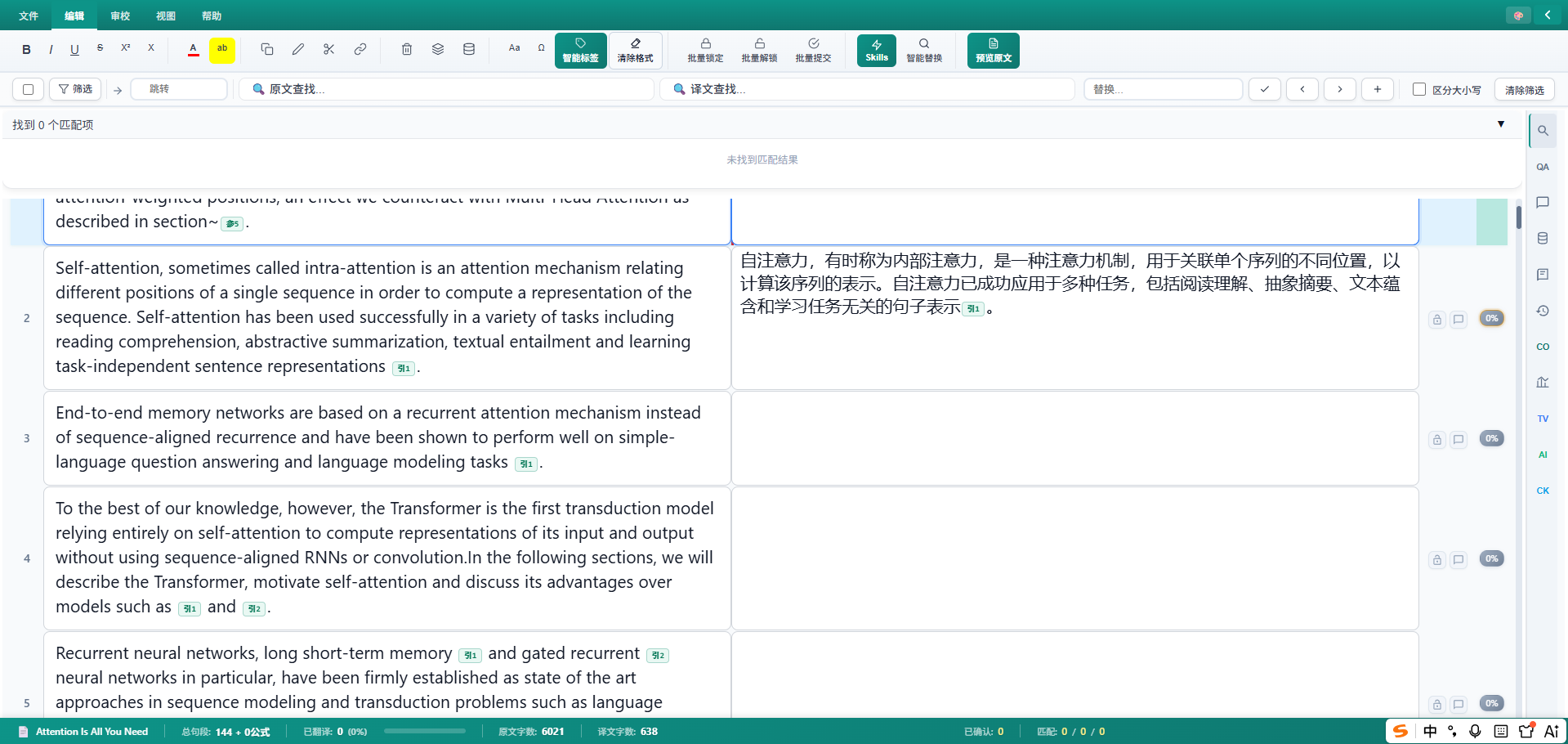Viewport: 1568px width, 744px height.
Task: Click the 译文查找 target search field
Action: coord(868,89)
